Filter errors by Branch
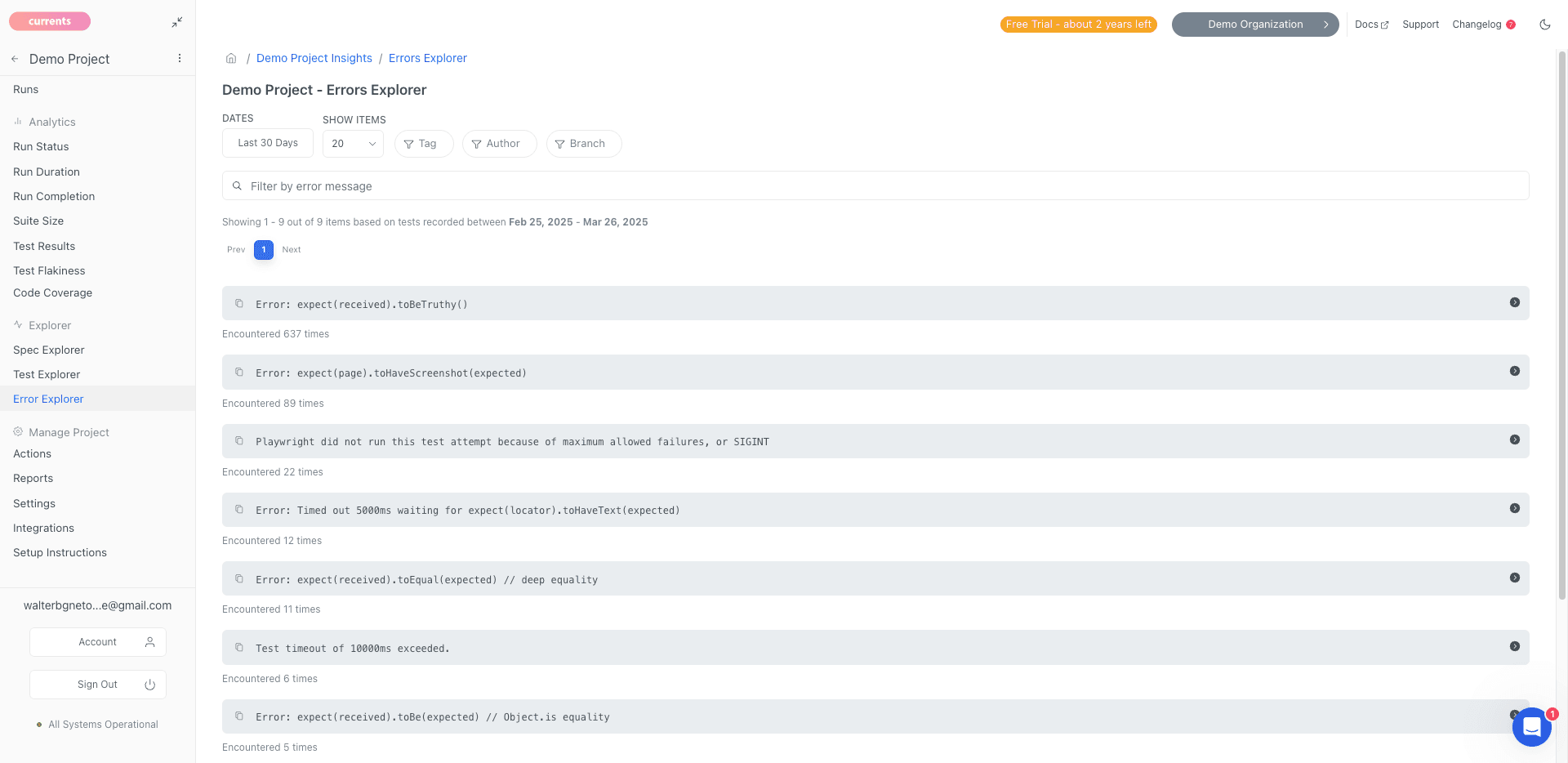This screenshot has width=1568, height=763. coord(583,144)
